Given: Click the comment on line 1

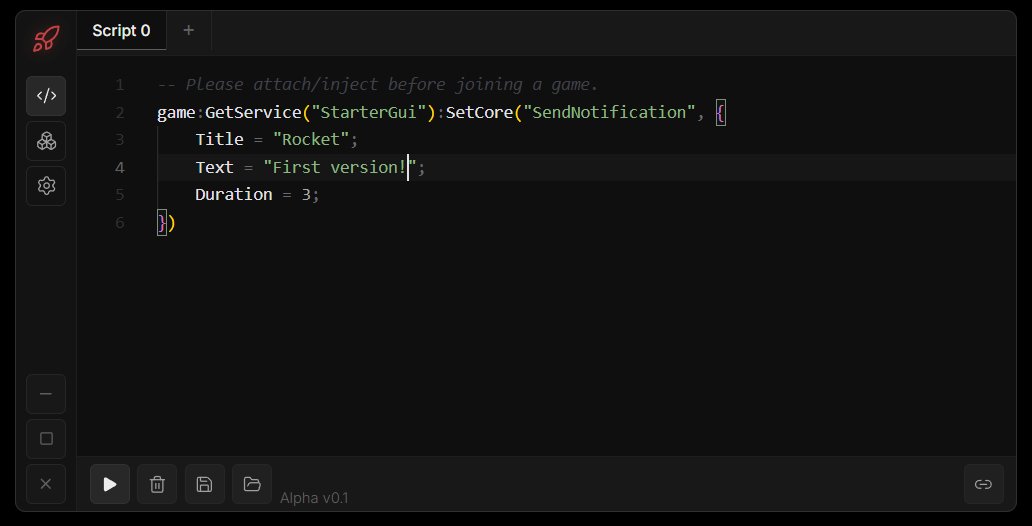Looking at the screenshot, I should [x=377, y=84].
